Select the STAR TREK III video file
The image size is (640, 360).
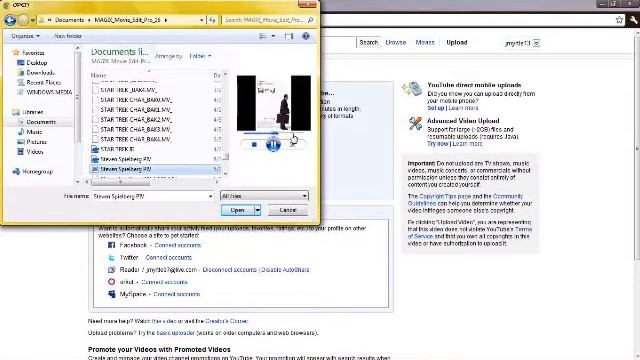tap(117, 149)
